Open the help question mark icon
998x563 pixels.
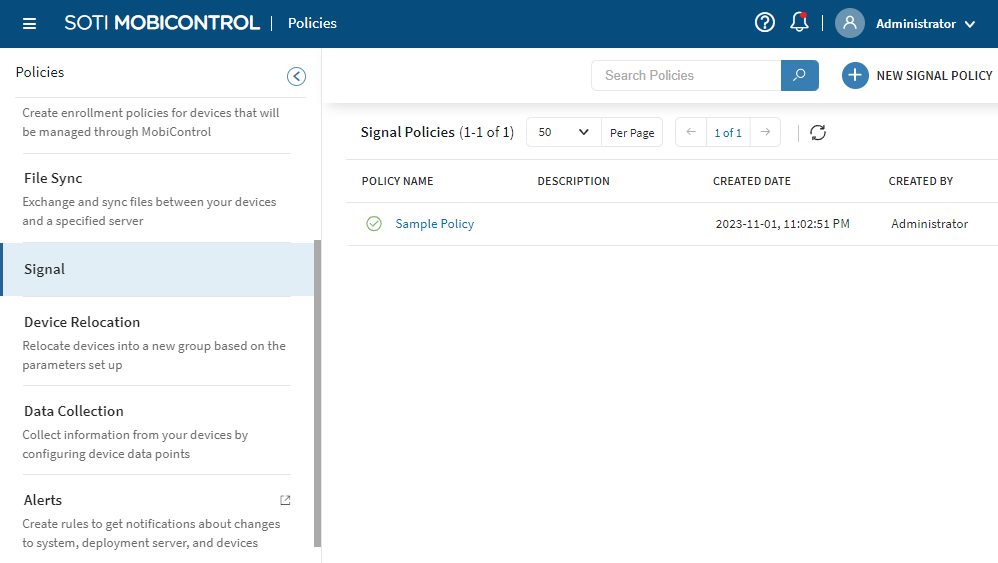[x=764, y=23]
